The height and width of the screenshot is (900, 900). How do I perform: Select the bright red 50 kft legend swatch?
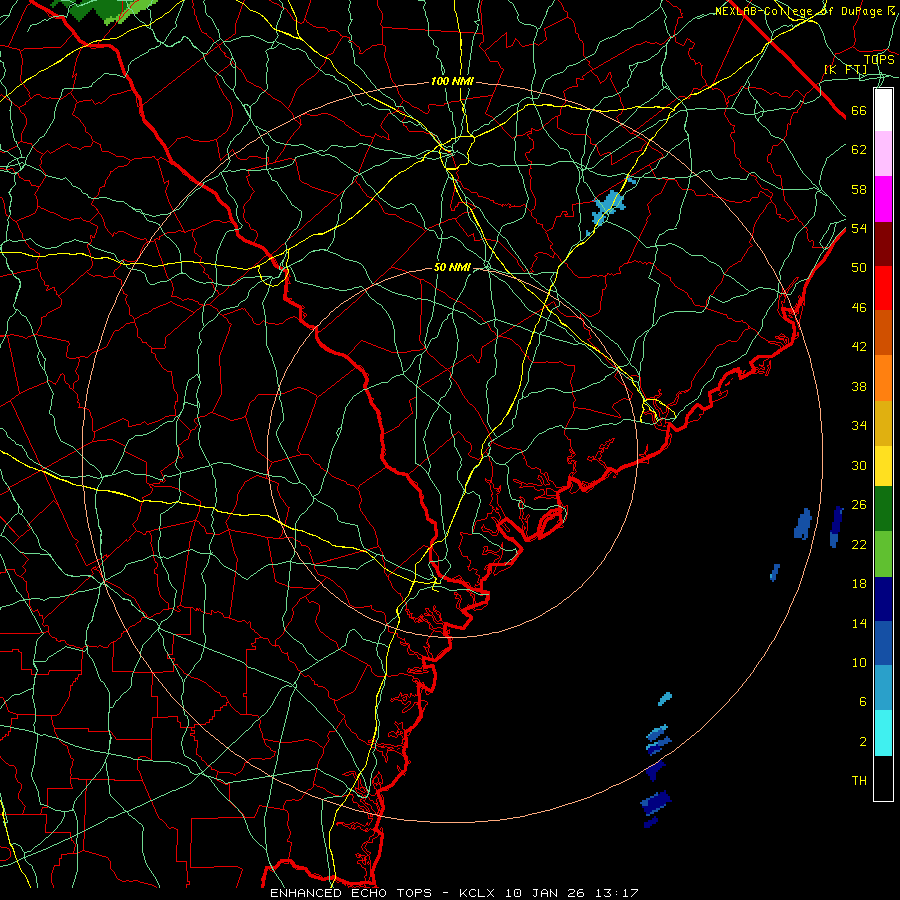(x=883, y=288)
